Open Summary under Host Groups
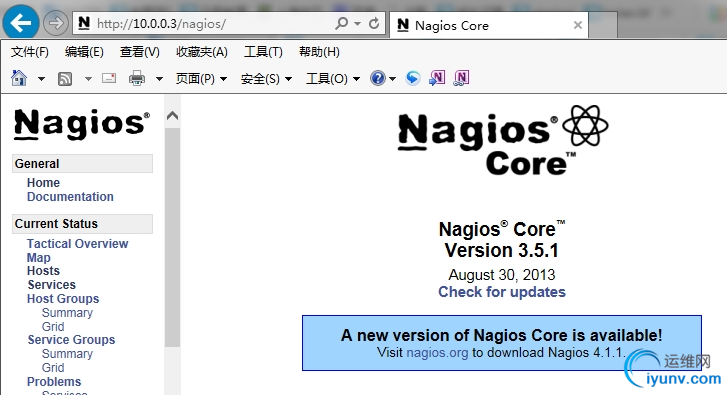This screenshot has width=727, height=395. [x=67, y=312]
